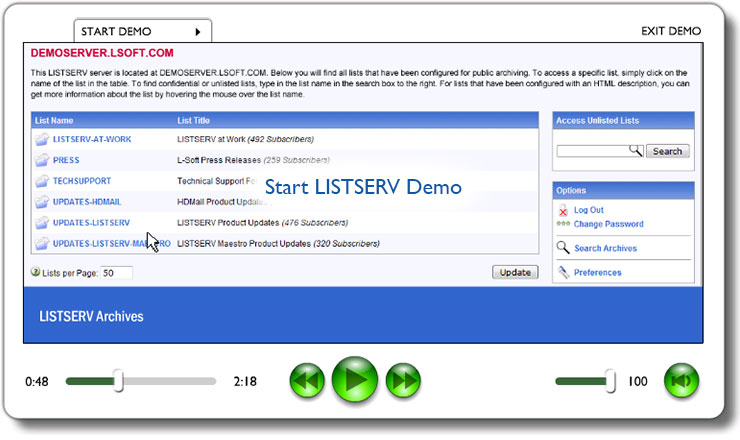Image resolution: width=740 pixels, height=440 pixels.
Task: Click the help icon by Lists per Page
Action: click(35, 272)
